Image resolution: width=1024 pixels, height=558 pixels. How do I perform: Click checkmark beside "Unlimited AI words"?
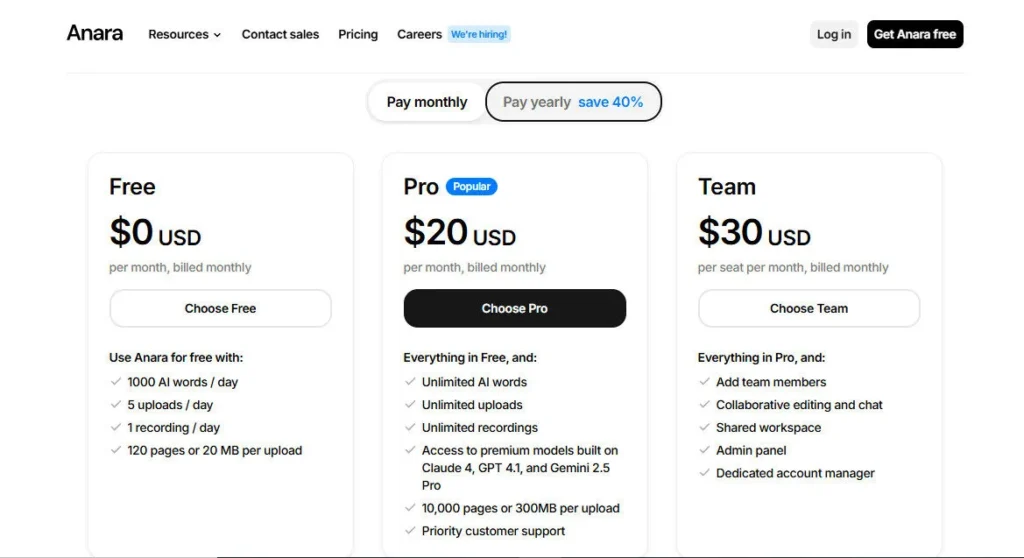pos(411,382)
